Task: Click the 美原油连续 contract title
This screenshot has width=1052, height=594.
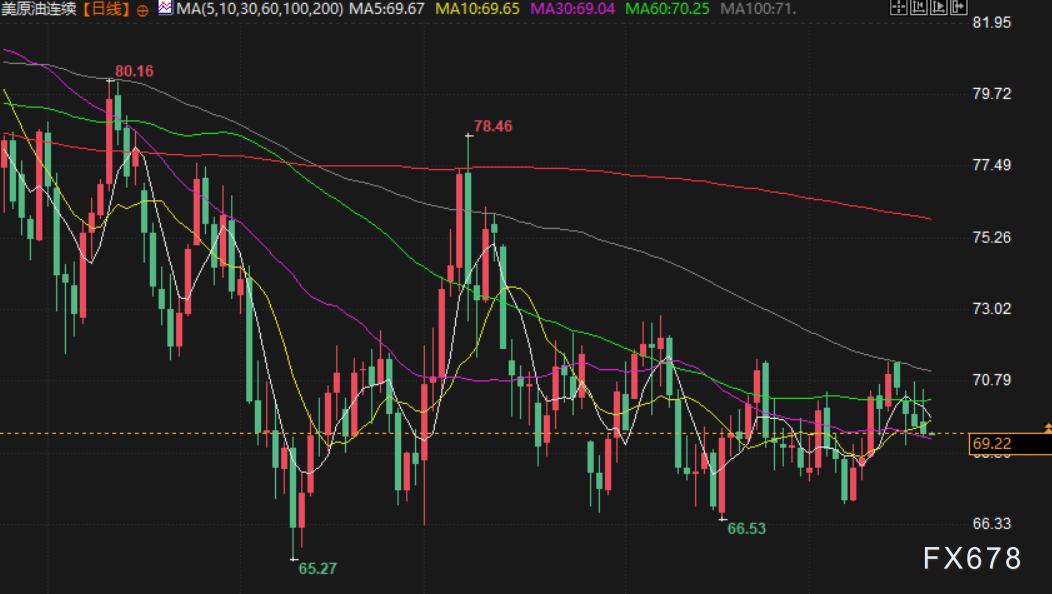Action: 39,9
